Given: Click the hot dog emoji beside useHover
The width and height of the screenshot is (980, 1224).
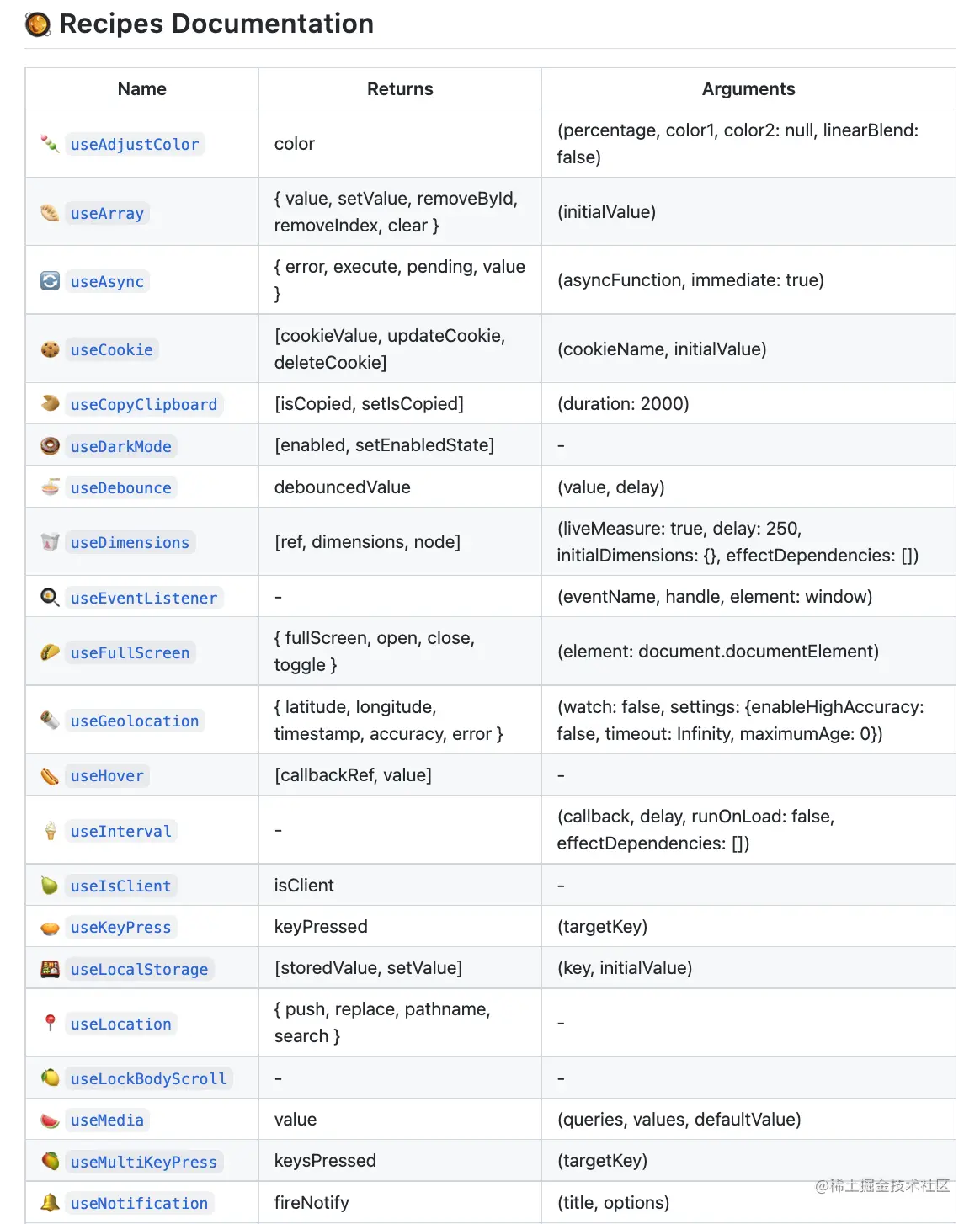Looking at the screenshot, I should [51, 775].
